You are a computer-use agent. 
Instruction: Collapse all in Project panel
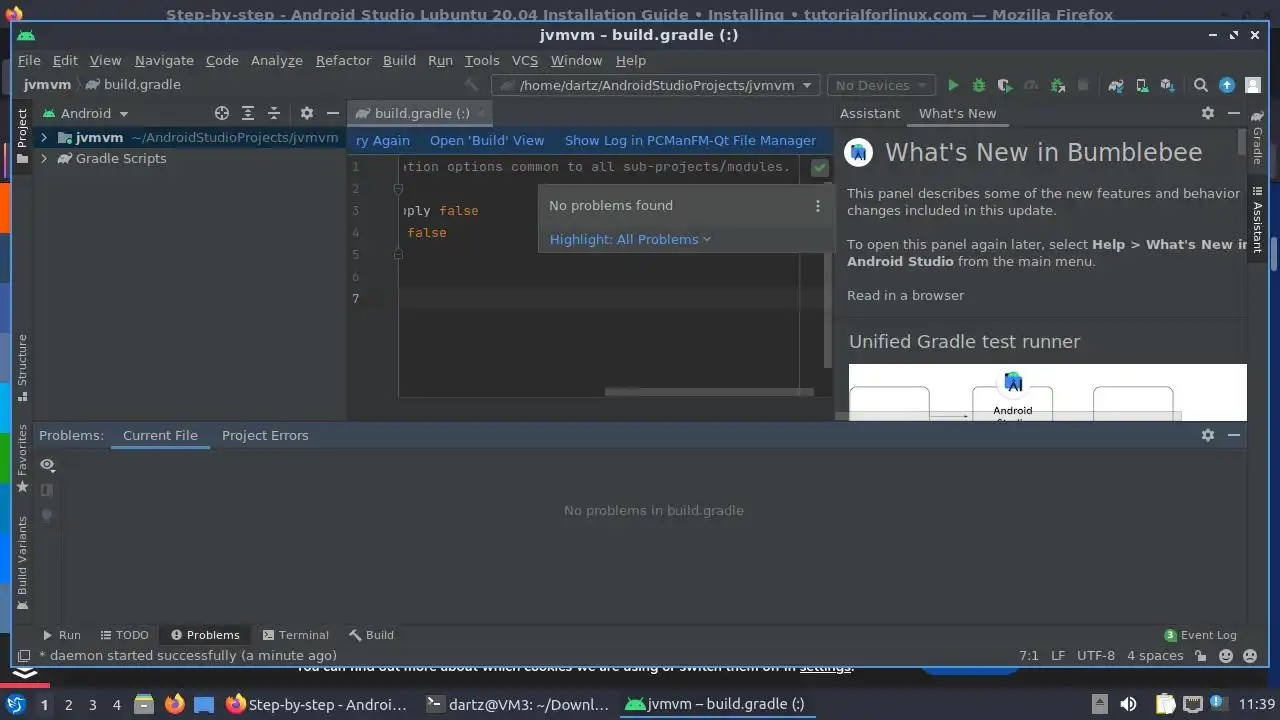(x=274, y=113)
